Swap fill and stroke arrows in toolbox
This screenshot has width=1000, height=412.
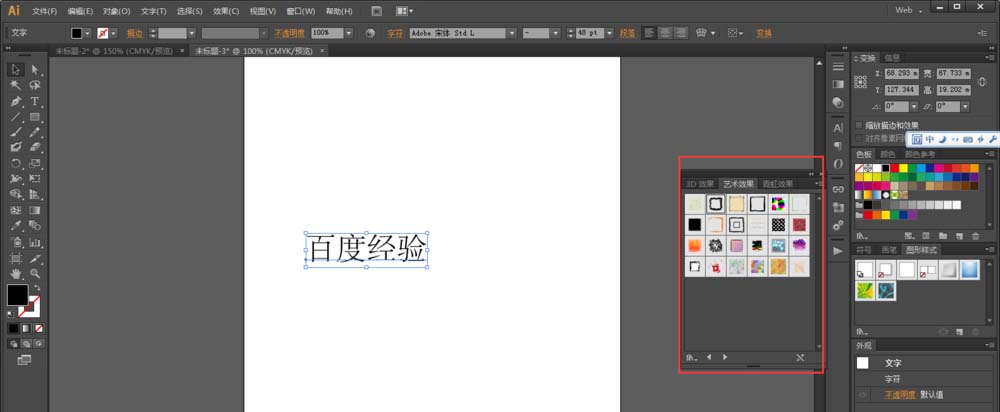point(37,288)
